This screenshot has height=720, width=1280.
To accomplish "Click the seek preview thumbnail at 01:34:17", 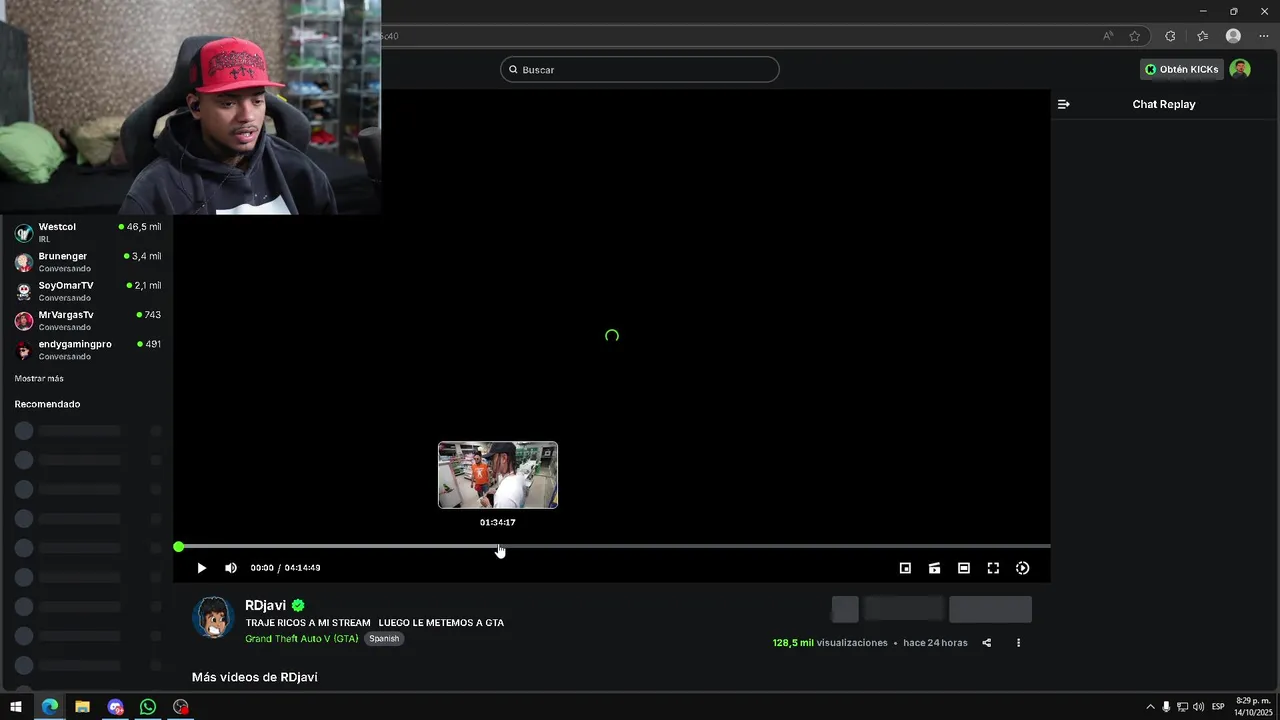I will pyautogui.click(x=498, y=475).
